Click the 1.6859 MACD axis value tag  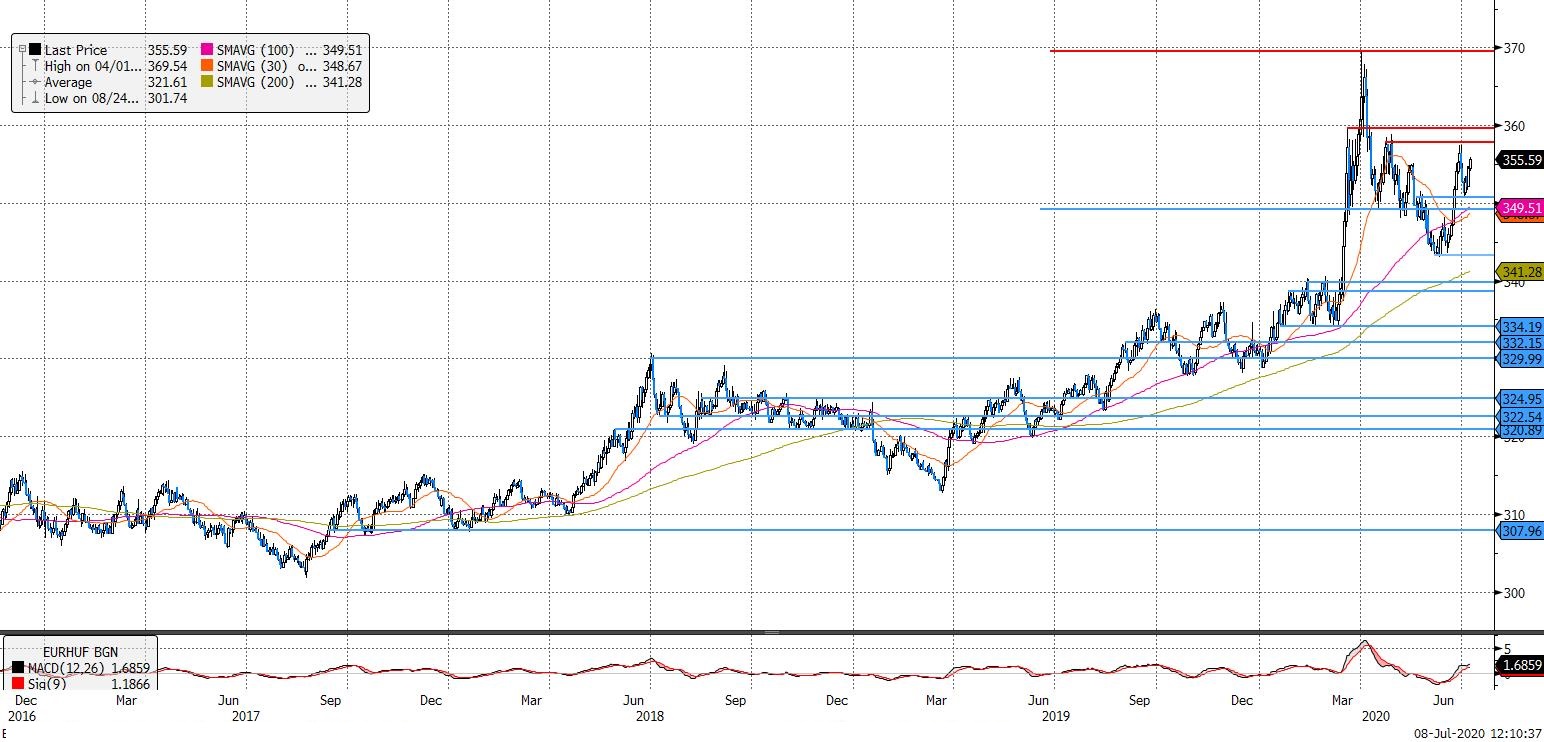click(1519, 664)
